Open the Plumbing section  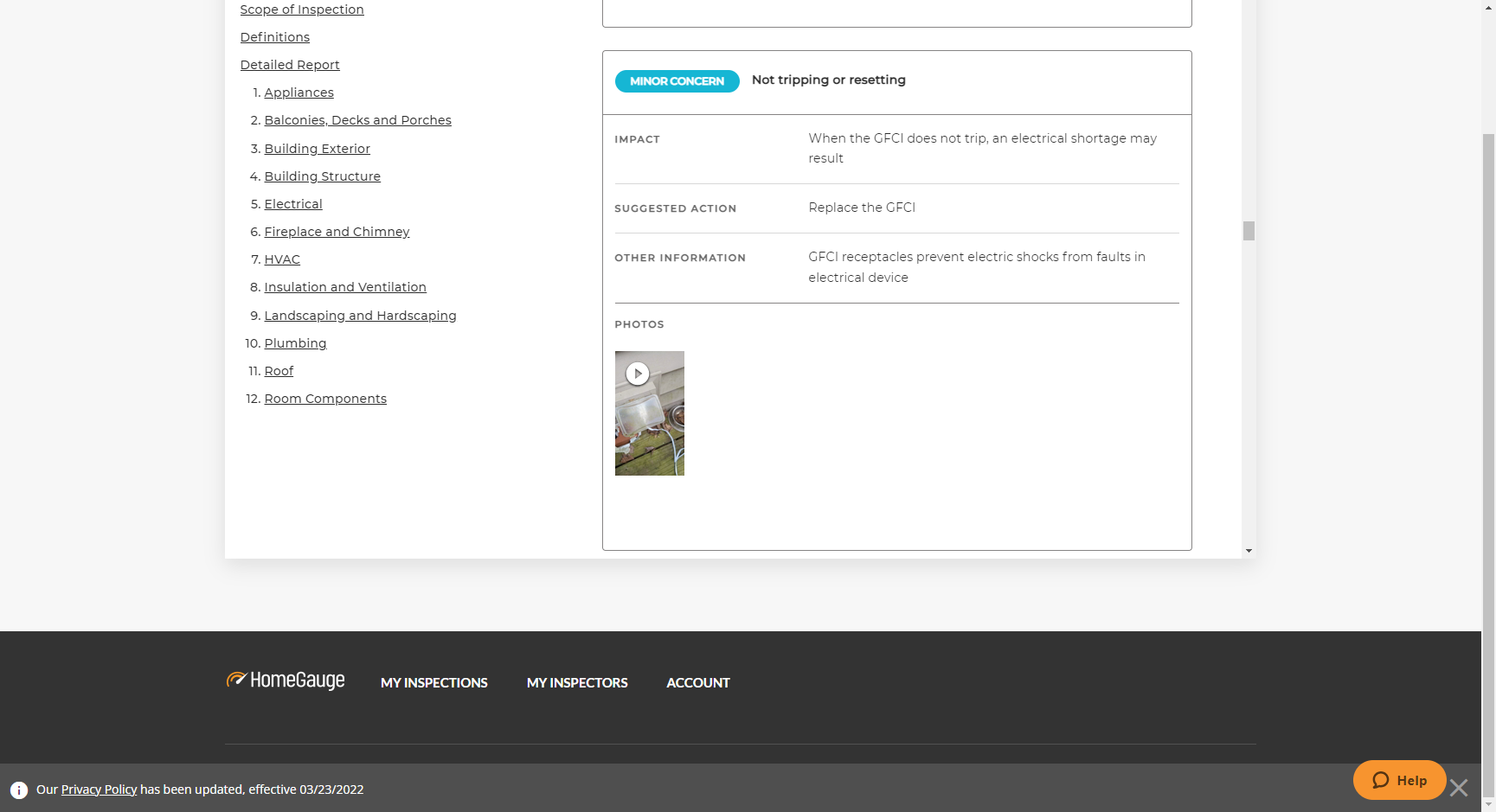point(296,343)
